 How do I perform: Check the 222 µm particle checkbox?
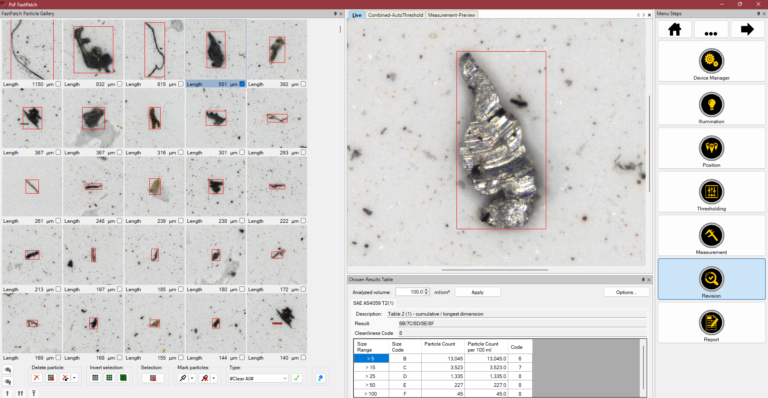coord(303,221)
